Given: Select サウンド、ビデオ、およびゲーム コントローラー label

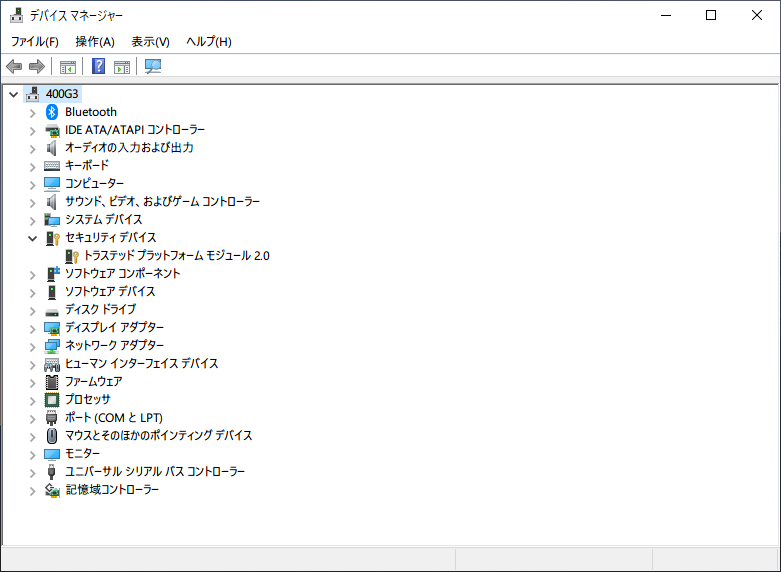Looking at the screenshot, I should pyautogui.click(x=162, y=201).
